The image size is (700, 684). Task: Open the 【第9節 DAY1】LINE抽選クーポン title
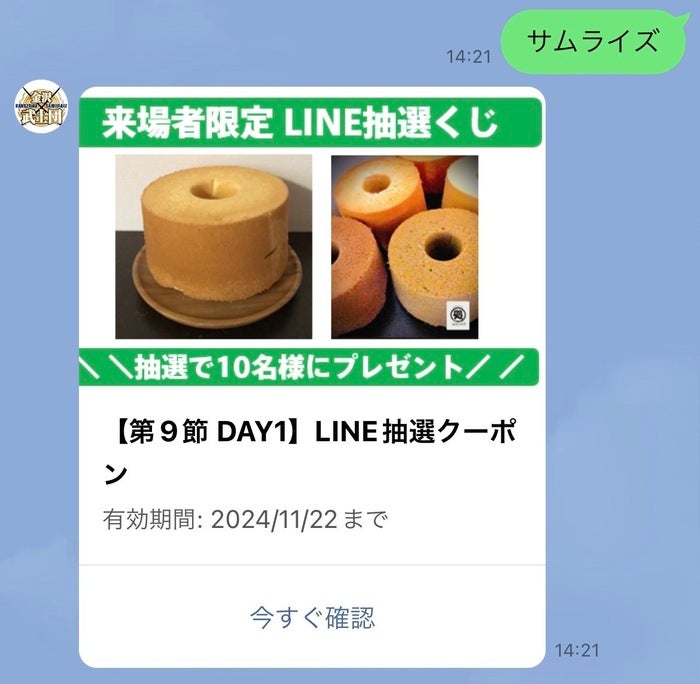(x=310, y=452)
